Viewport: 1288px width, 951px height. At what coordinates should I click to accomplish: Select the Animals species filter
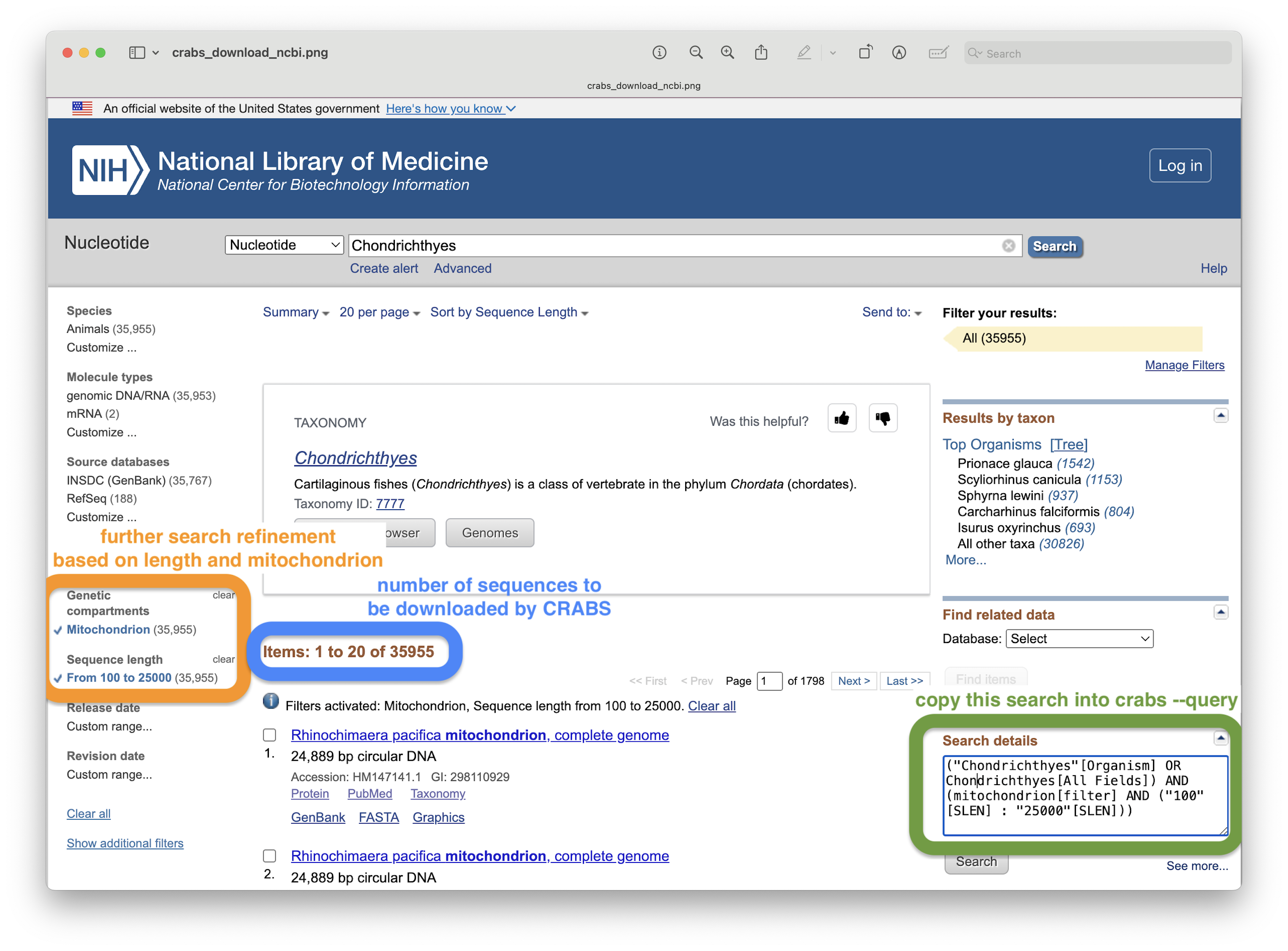click(88, 329)
